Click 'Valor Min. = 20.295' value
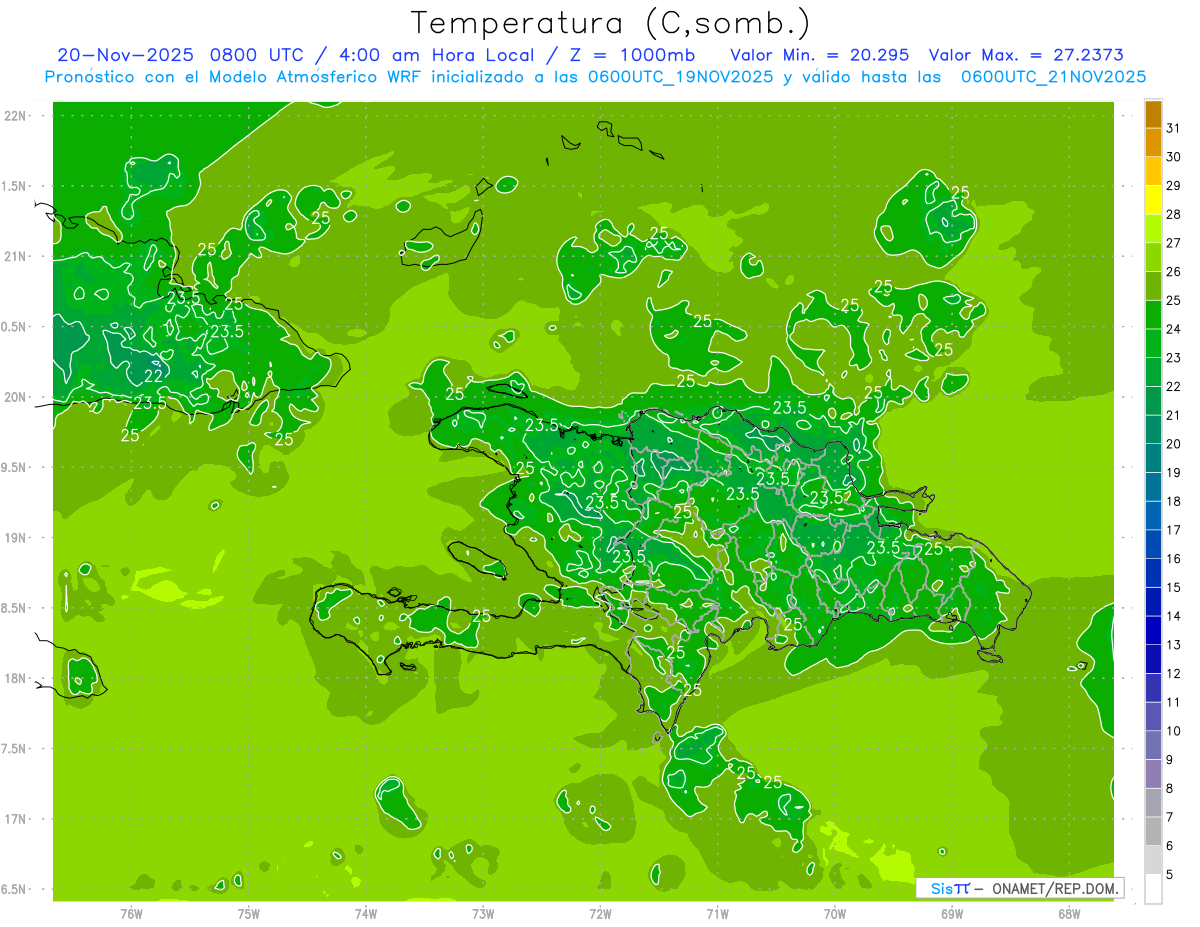 click(x=820, y=55)
